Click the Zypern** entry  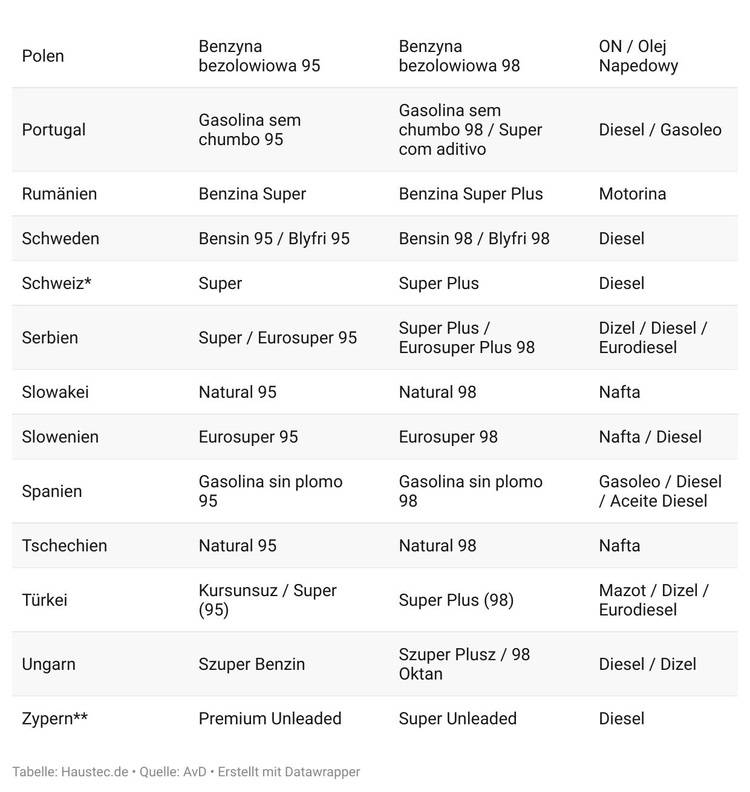click(x=55, y=718)
